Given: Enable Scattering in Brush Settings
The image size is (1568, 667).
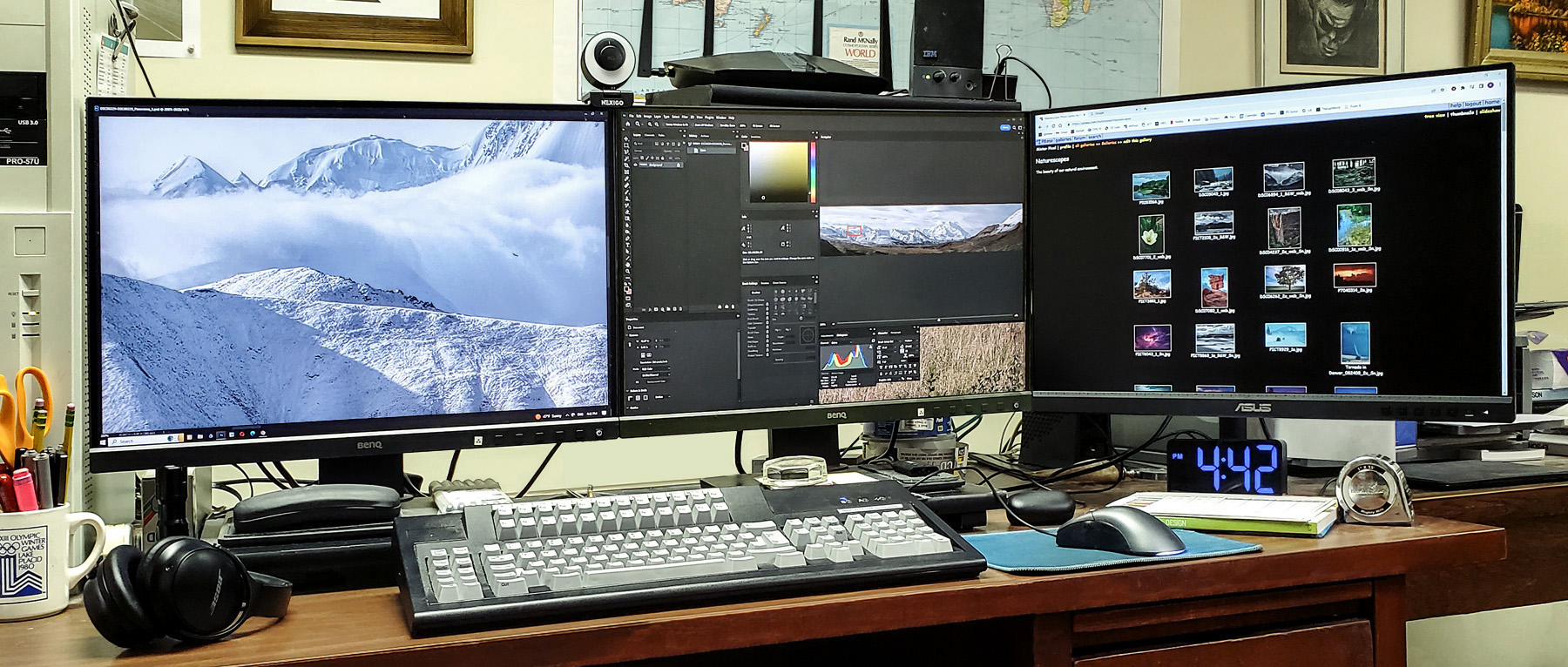Looking at the screenshot, I should 752,309.
